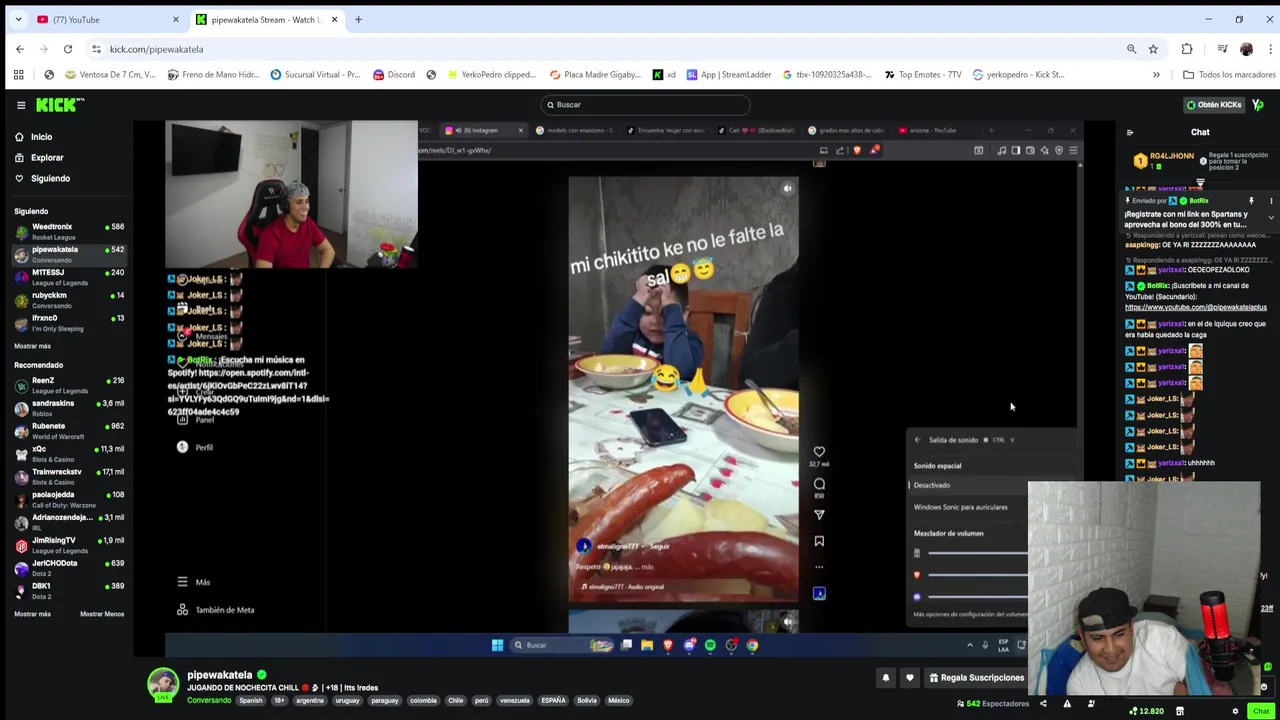Click the share stream icon
The height and width of the screenshot is (720, 1280).
point(1043,704)
